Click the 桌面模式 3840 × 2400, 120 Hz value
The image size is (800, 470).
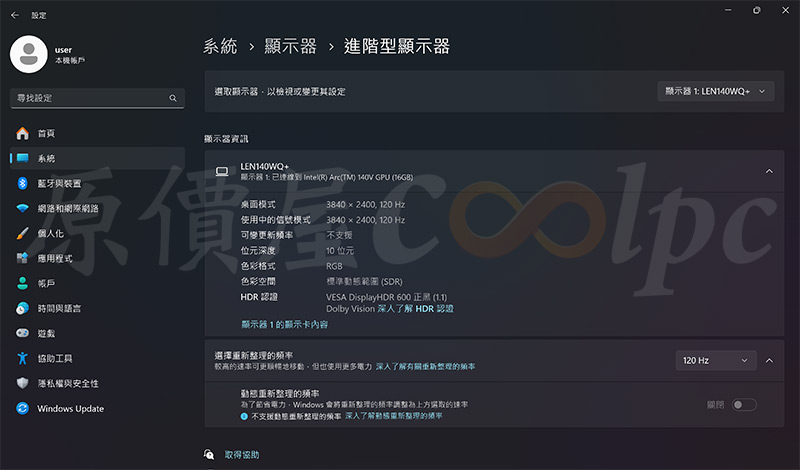click(x=365, y=205)
